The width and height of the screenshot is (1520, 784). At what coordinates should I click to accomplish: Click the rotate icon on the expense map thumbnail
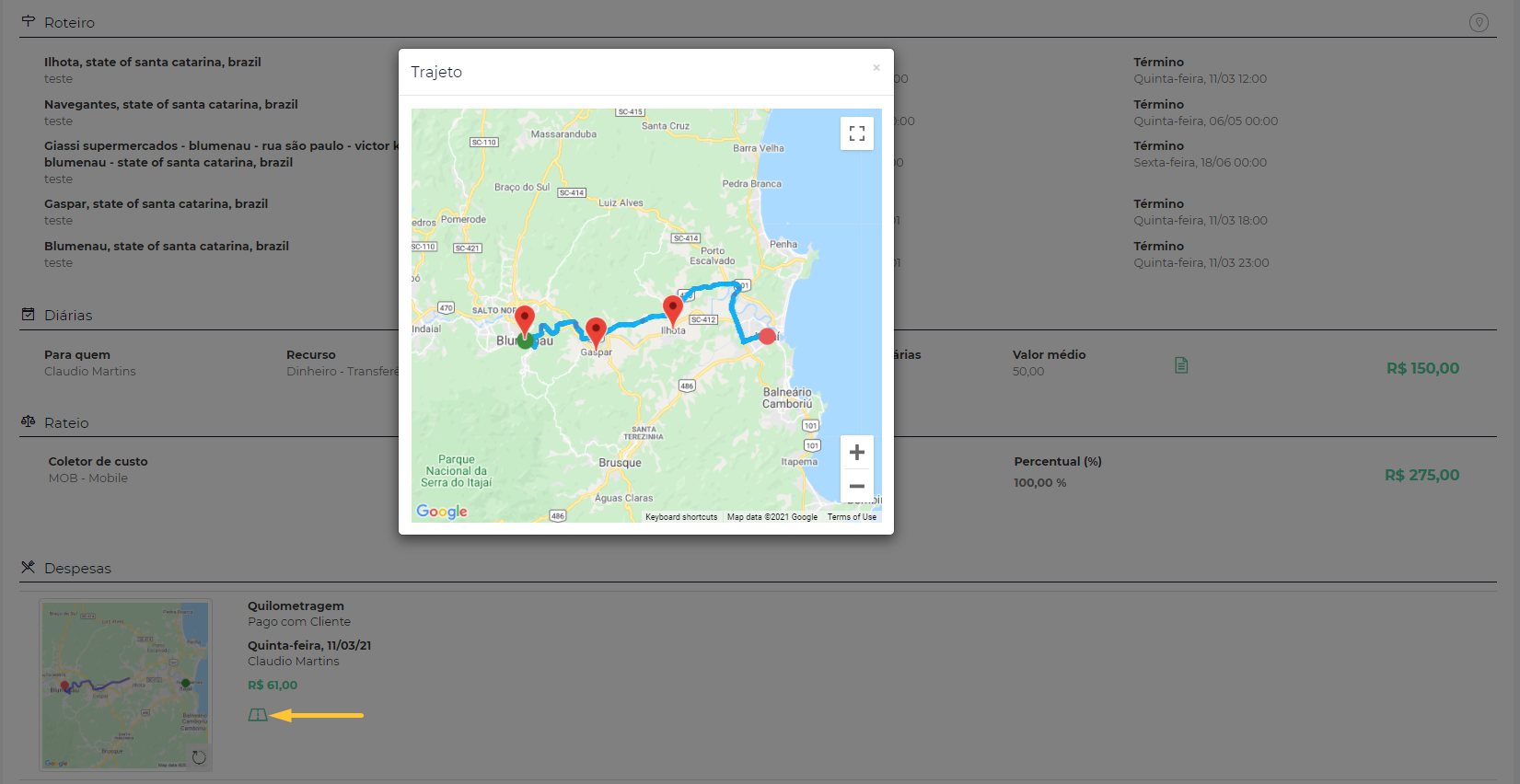(199, 757)
